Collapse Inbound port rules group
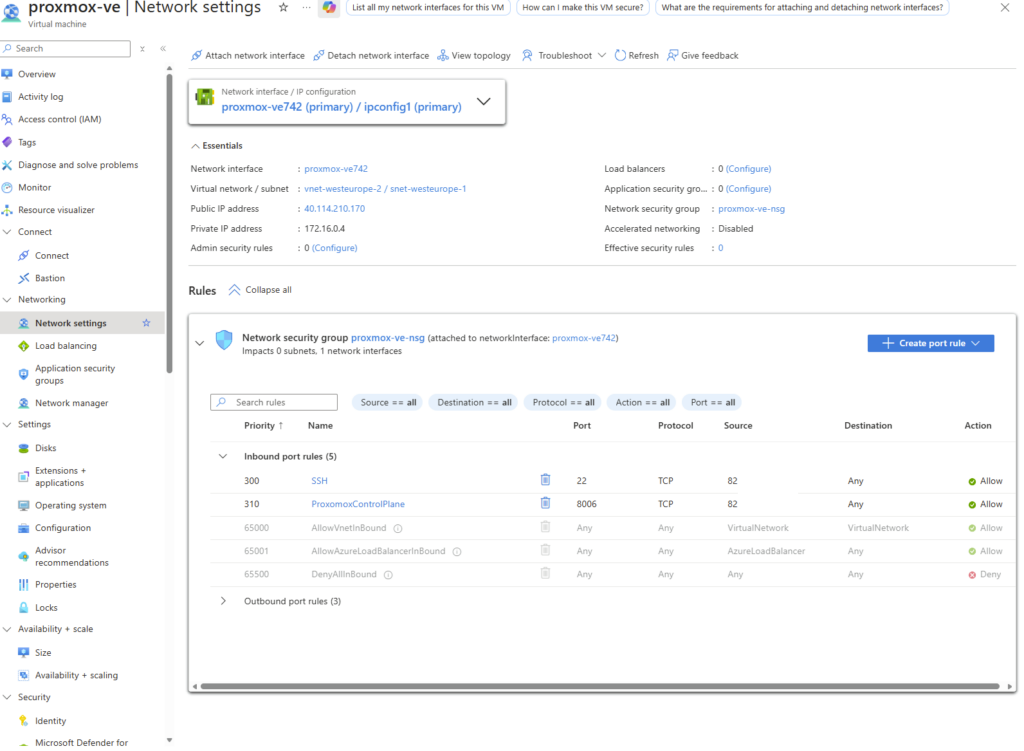The image size is (1024, 751). [x=223, y=456]
